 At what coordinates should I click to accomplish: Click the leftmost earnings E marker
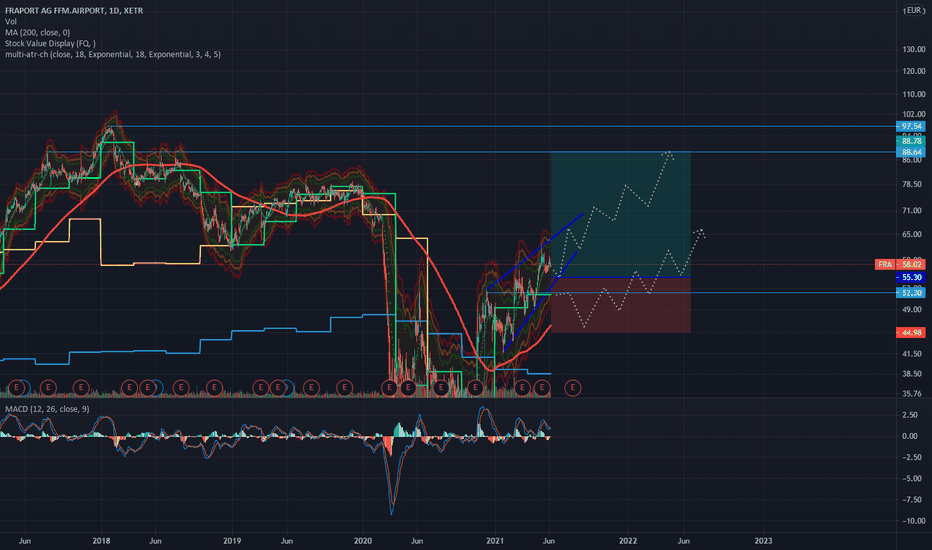[x=17, y=388]
